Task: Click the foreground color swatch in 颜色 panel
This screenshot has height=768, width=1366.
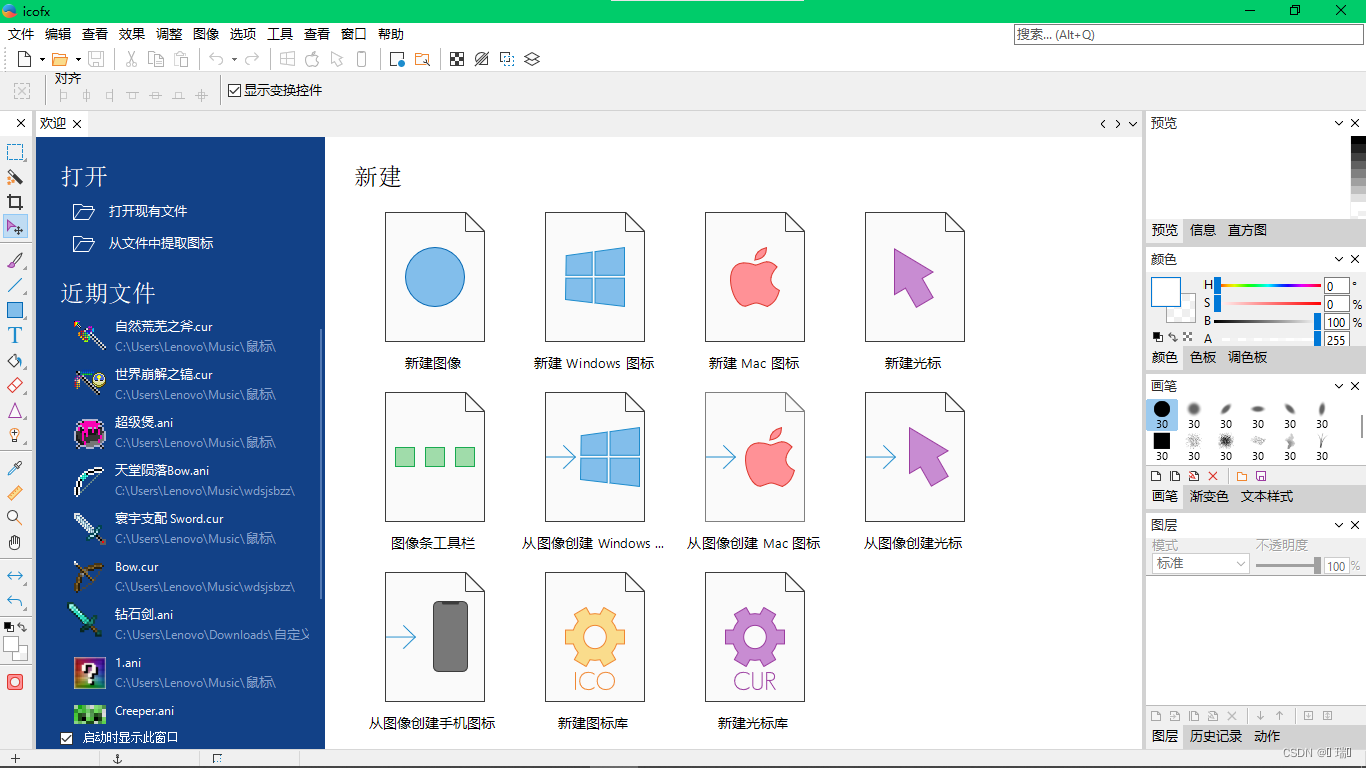Action: tap(1166, 292)
